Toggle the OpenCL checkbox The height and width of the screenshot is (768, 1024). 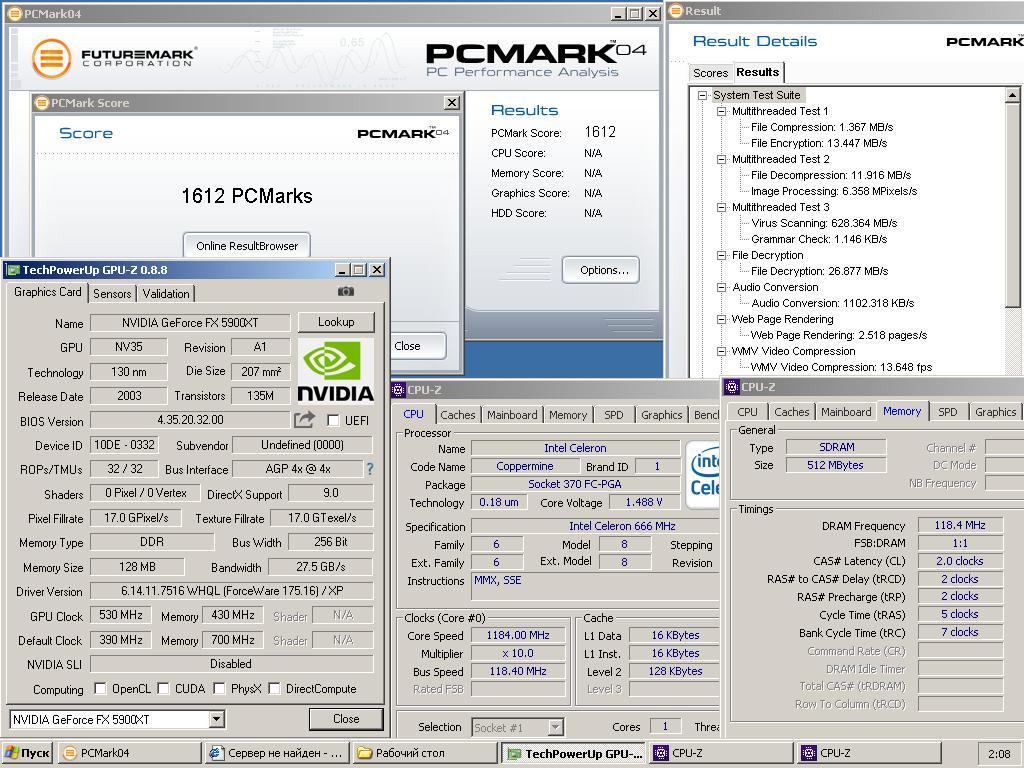[x=100, y=688]
